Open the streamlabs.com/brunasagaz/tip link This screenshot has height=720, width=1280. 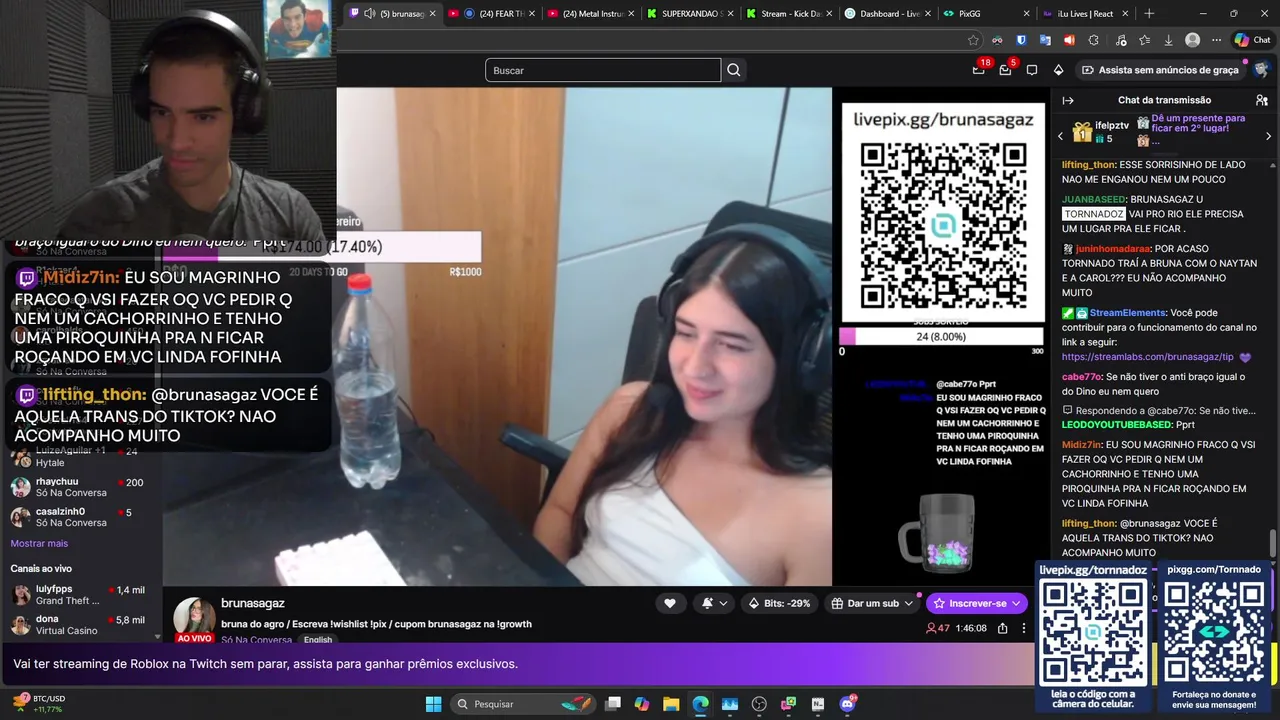click(x=1147, y=357)
